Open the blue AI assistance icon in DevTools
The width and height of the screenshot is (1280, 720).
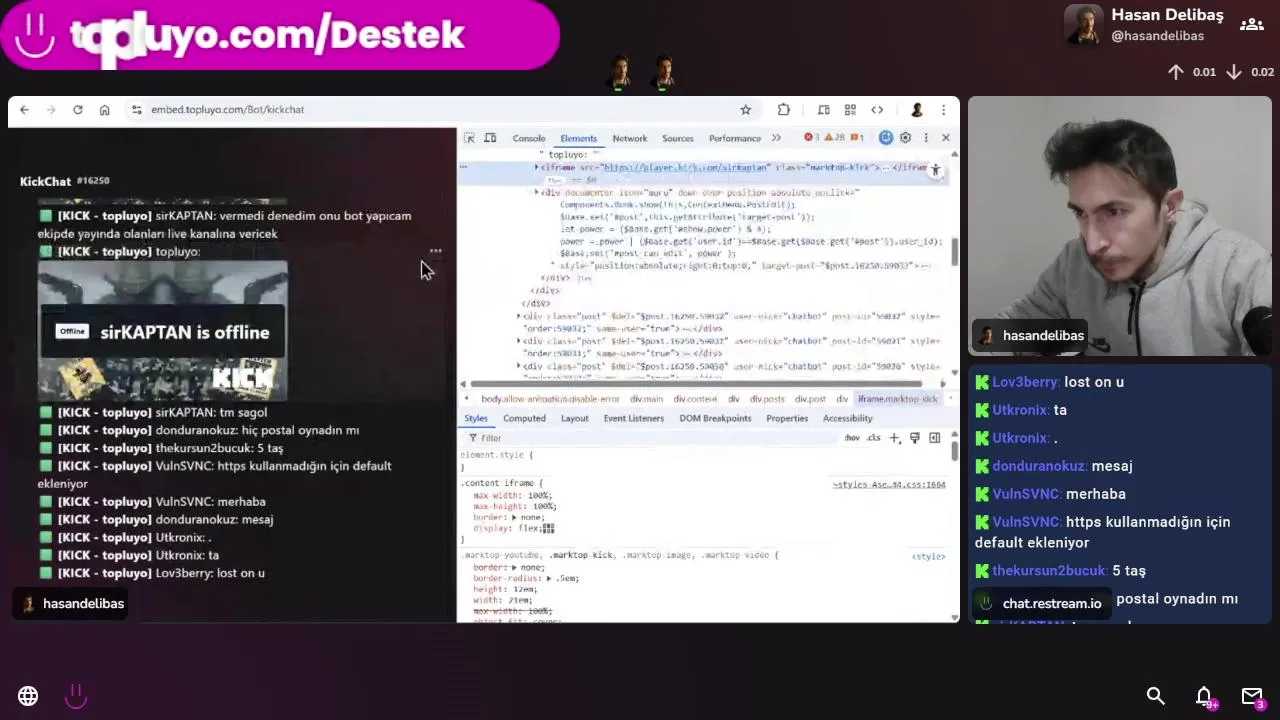(x=885, y=138)
